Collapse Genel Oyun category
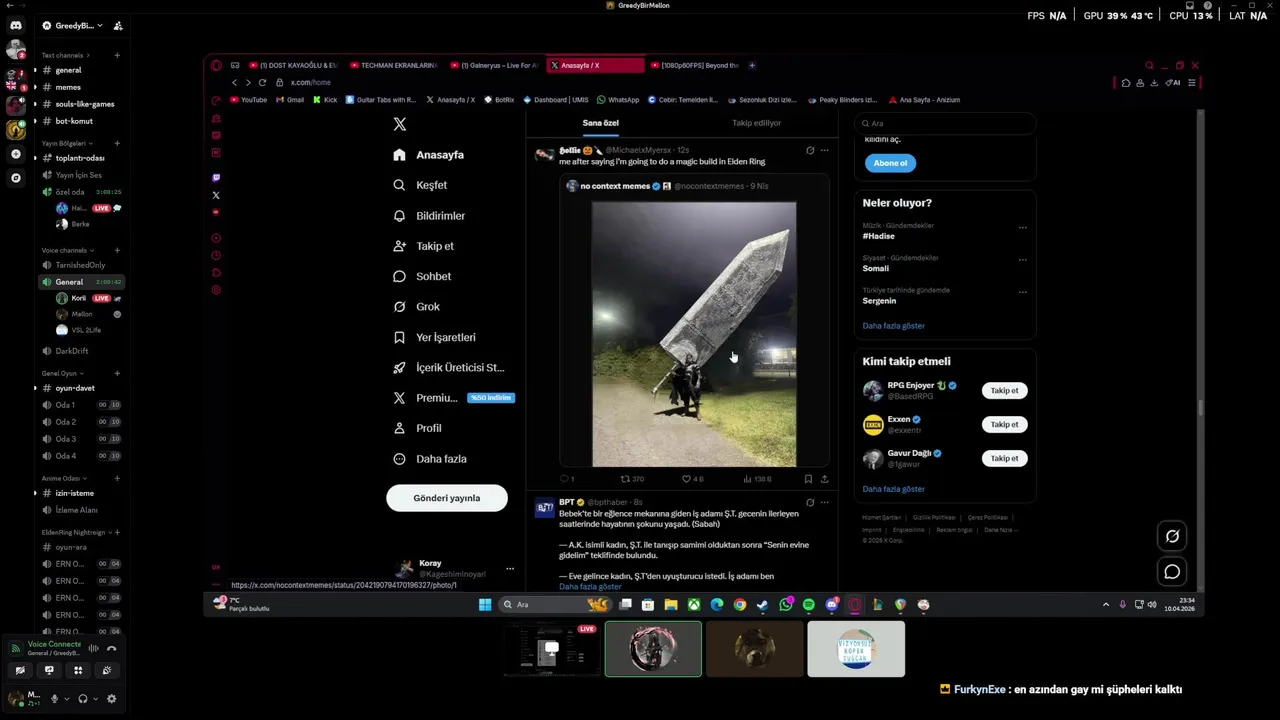The height and width of the screenshot is (720, 1280). [x=62, y=373]
